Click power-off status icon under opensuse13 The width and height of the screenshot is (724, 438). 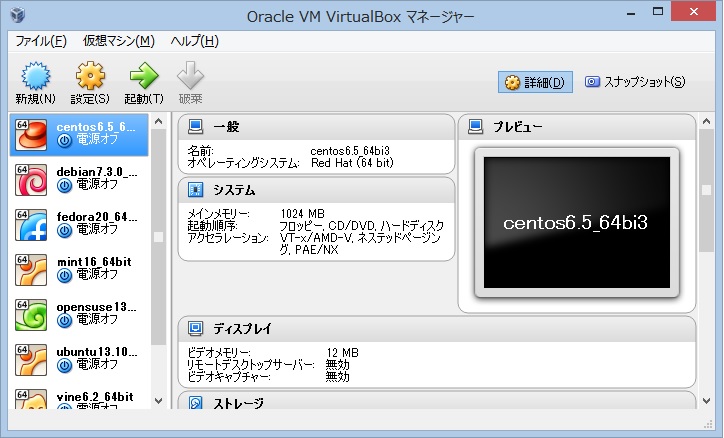point(65,320)
